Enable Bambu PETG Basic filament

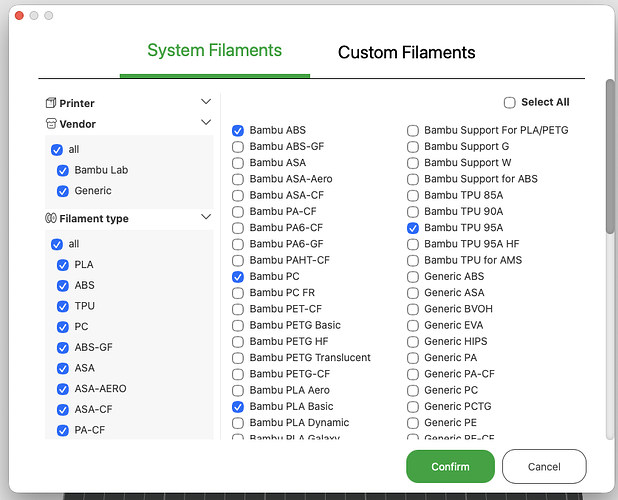point(238,326)
